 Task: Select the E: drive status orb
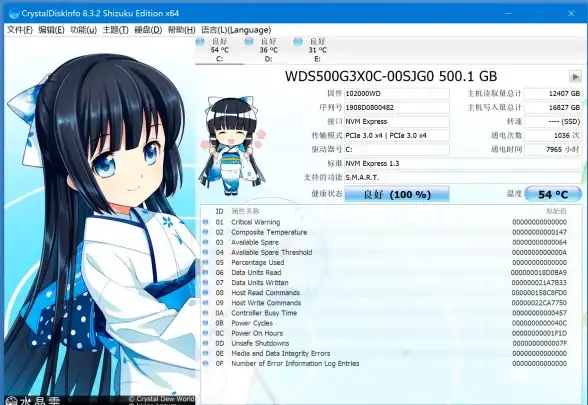[298, 41]
